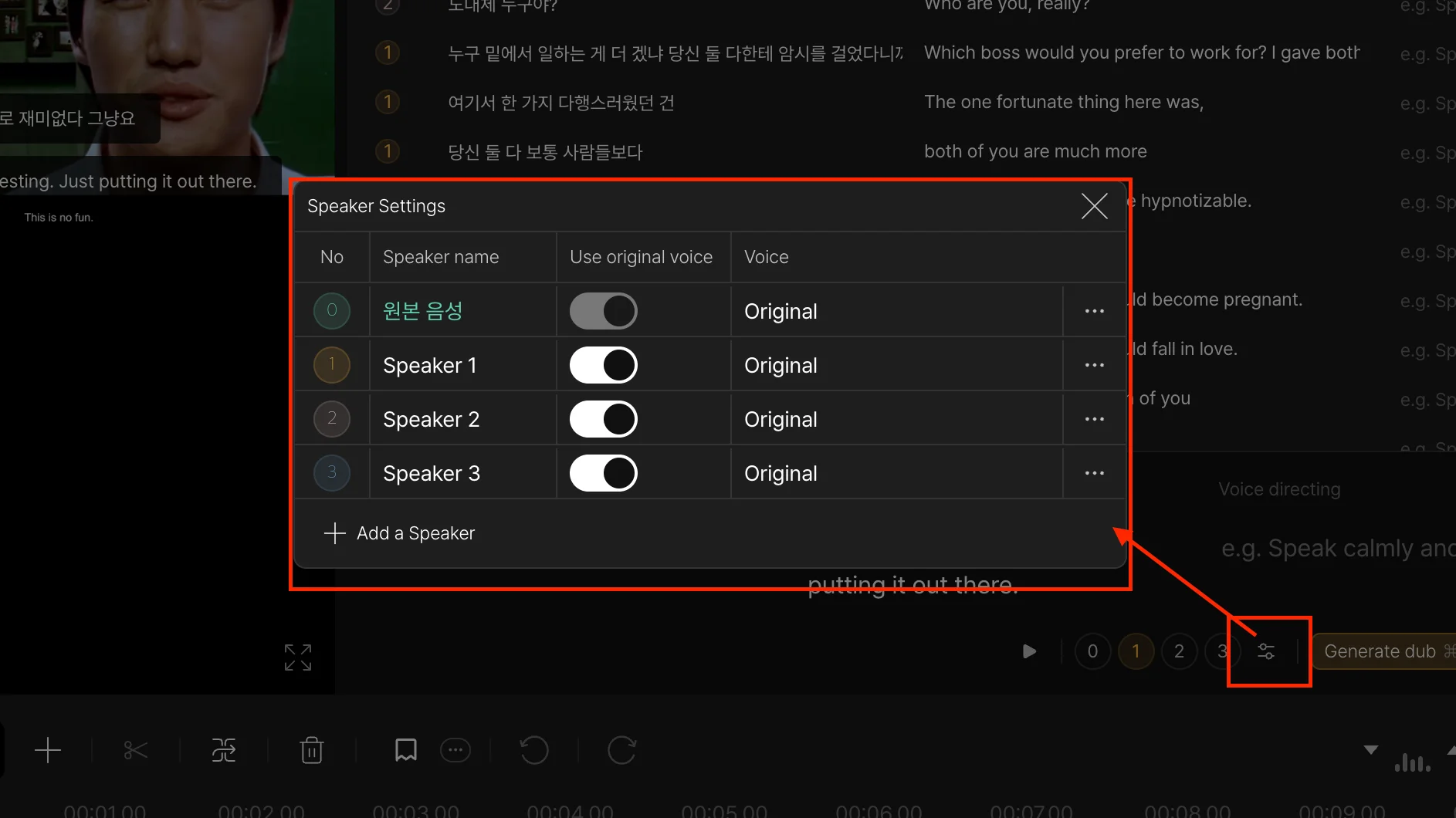Image resolution: width=1456 pixels, height=818 pixels.
Task: Click Add a Speaker
Action: [399, 533]
